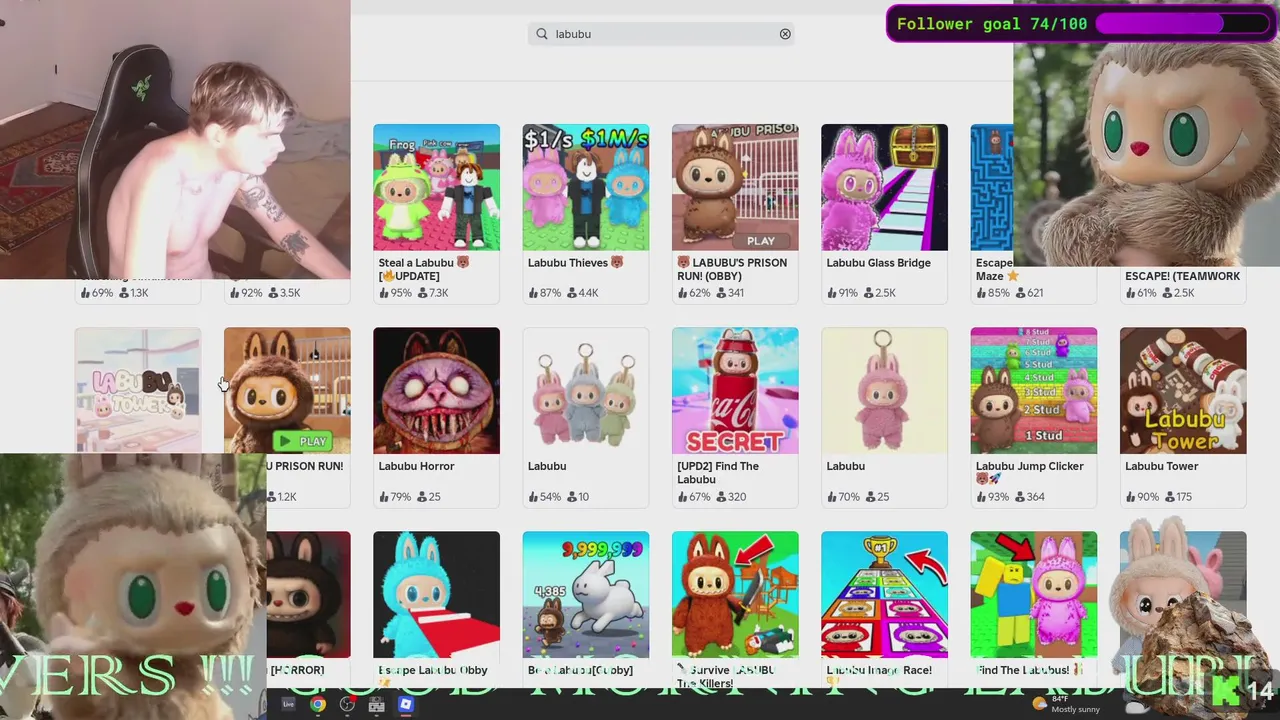The height and width of the screenshot is (720, 1280).
Task: Open Find The Labubus thumbnail
Action: (1033, 594)
